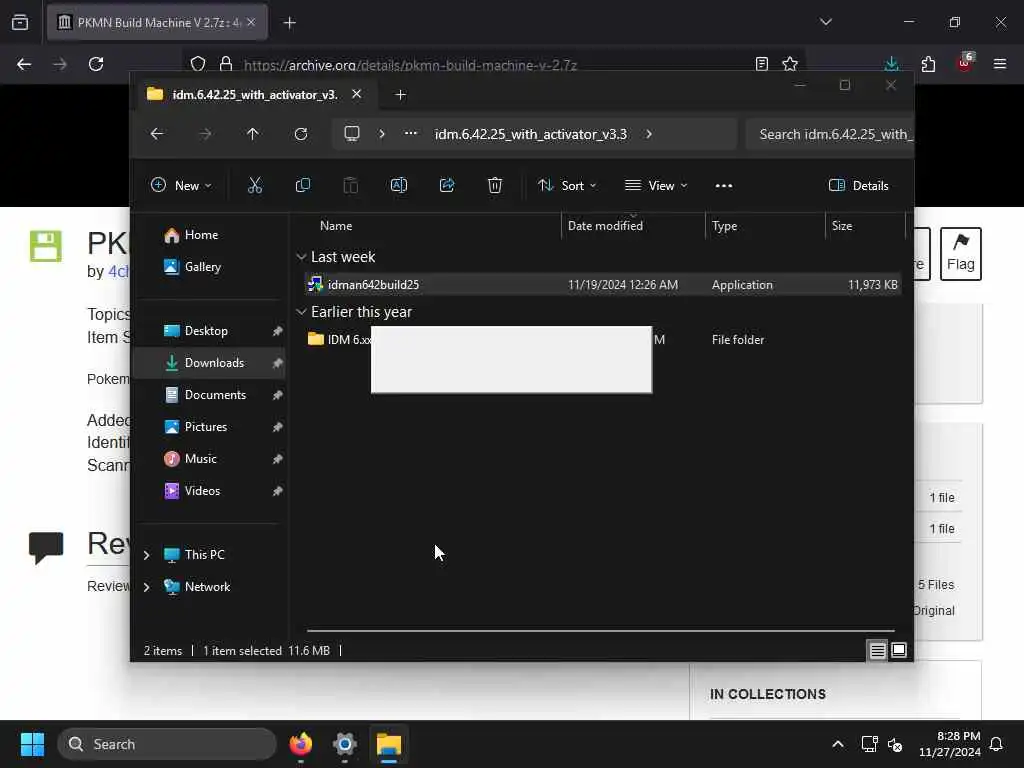This screenshot has height=768, width=1024.
Task: Show hidden system tray icons
Action: pos(838,744)
